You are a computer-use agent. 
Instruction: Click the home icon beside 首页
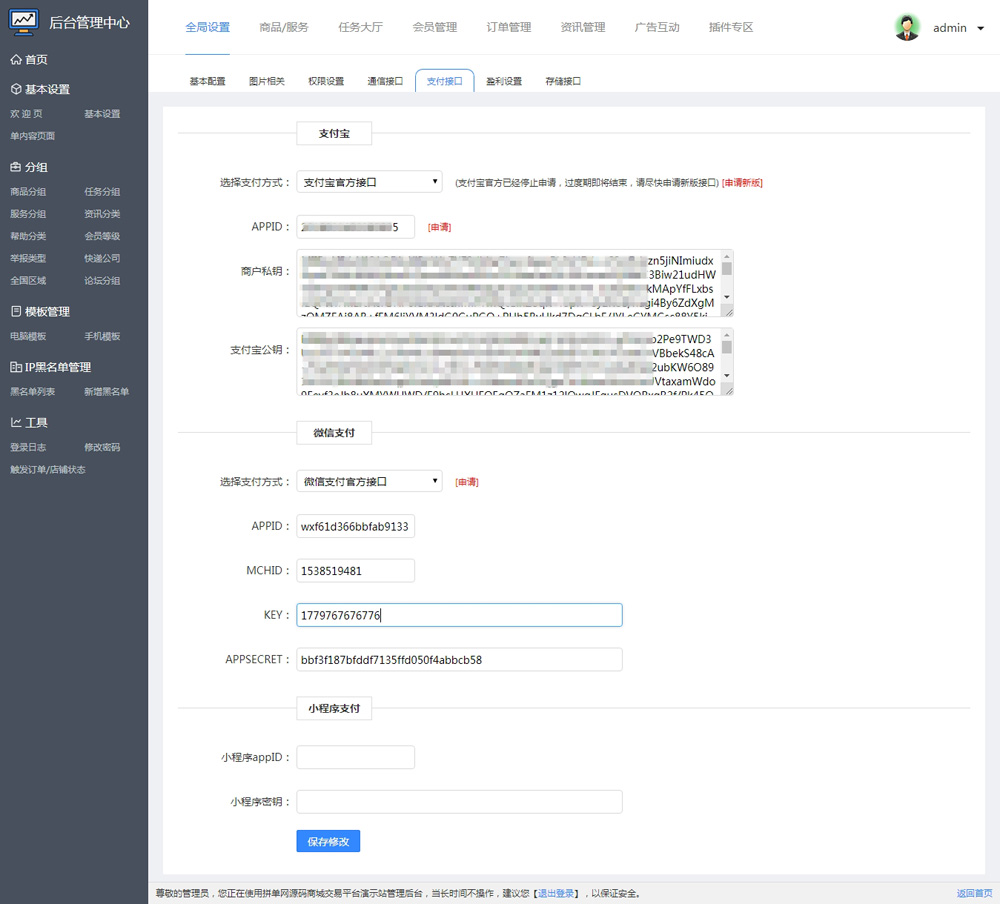coord(16,60)
